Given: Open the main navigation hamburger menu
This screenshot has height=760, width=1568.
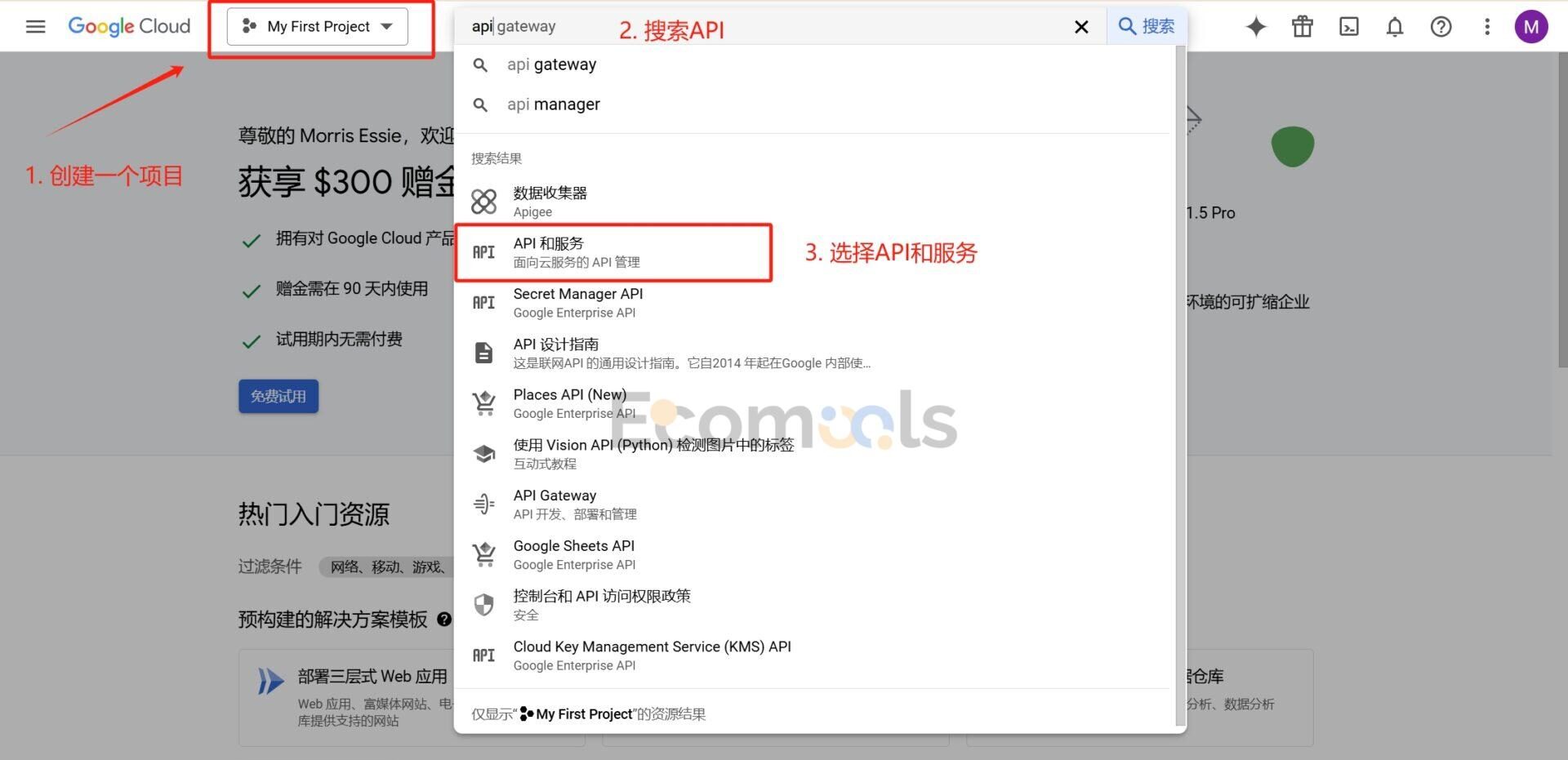Looking at the screenshot, I should [x=35, y=27].
